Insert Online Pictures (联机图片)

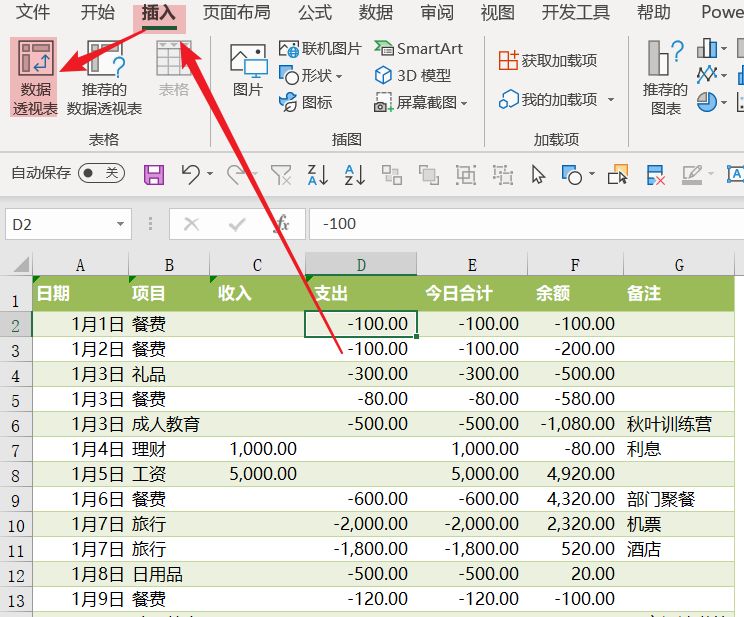pyautogui.click(x=320, y=48)
